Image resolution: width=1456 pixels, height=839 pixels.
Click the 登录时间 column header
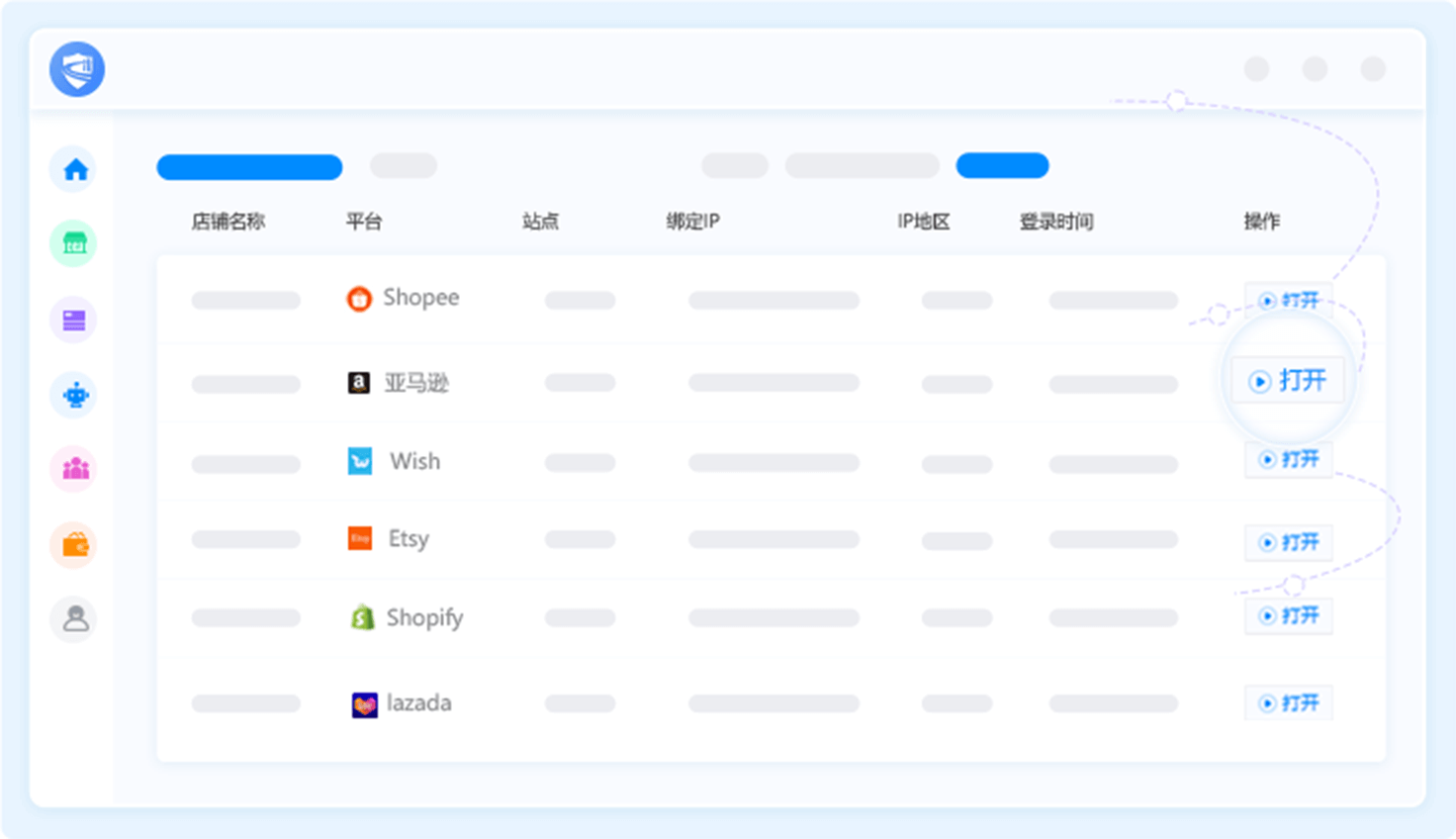click(1056, 222)
